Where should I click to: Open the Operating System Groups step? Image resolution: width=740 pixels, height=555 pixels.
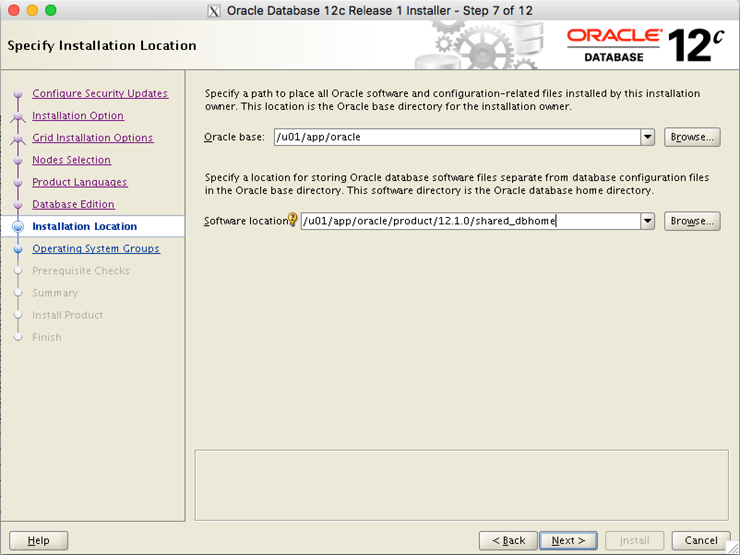(96, 249)
